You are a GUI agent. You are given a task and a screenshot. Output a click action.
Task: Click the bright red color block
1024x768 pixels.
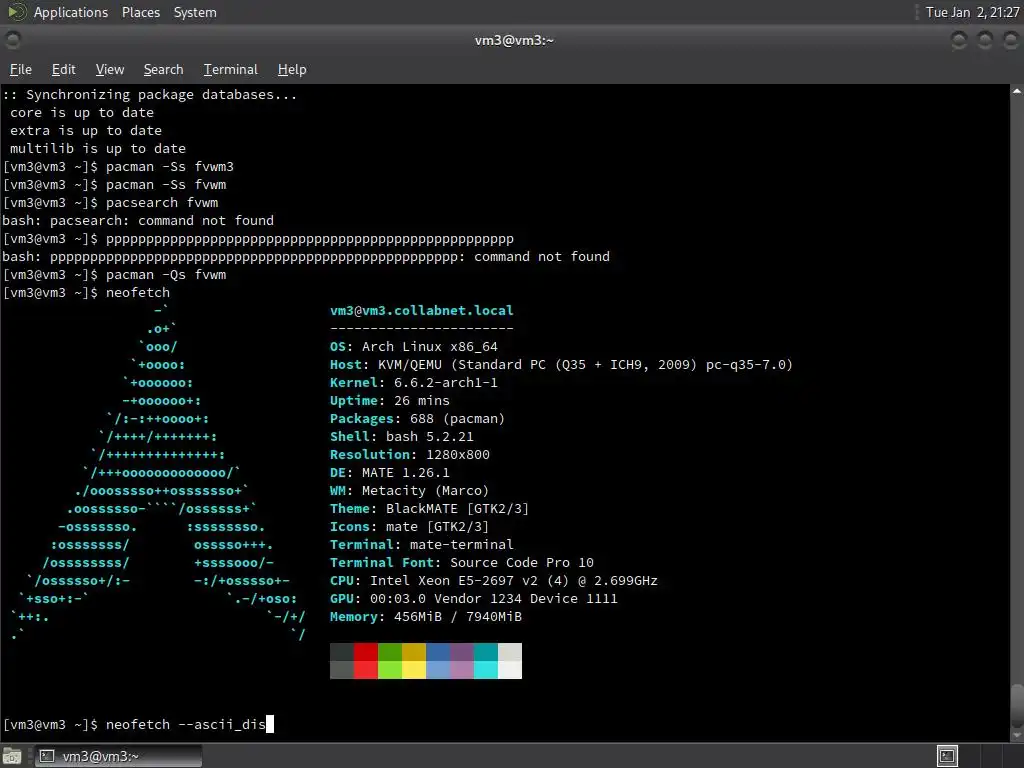366,670
